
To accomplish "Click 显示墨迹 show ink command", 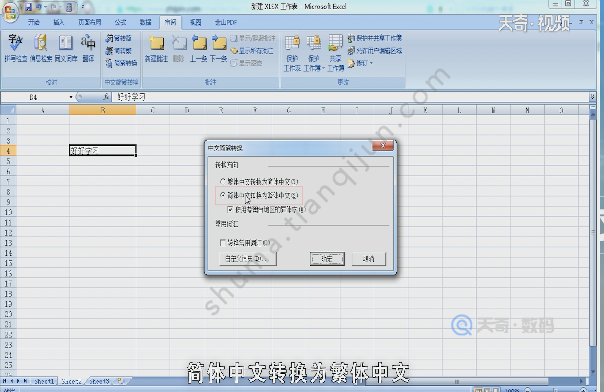I will click(247, 63).
